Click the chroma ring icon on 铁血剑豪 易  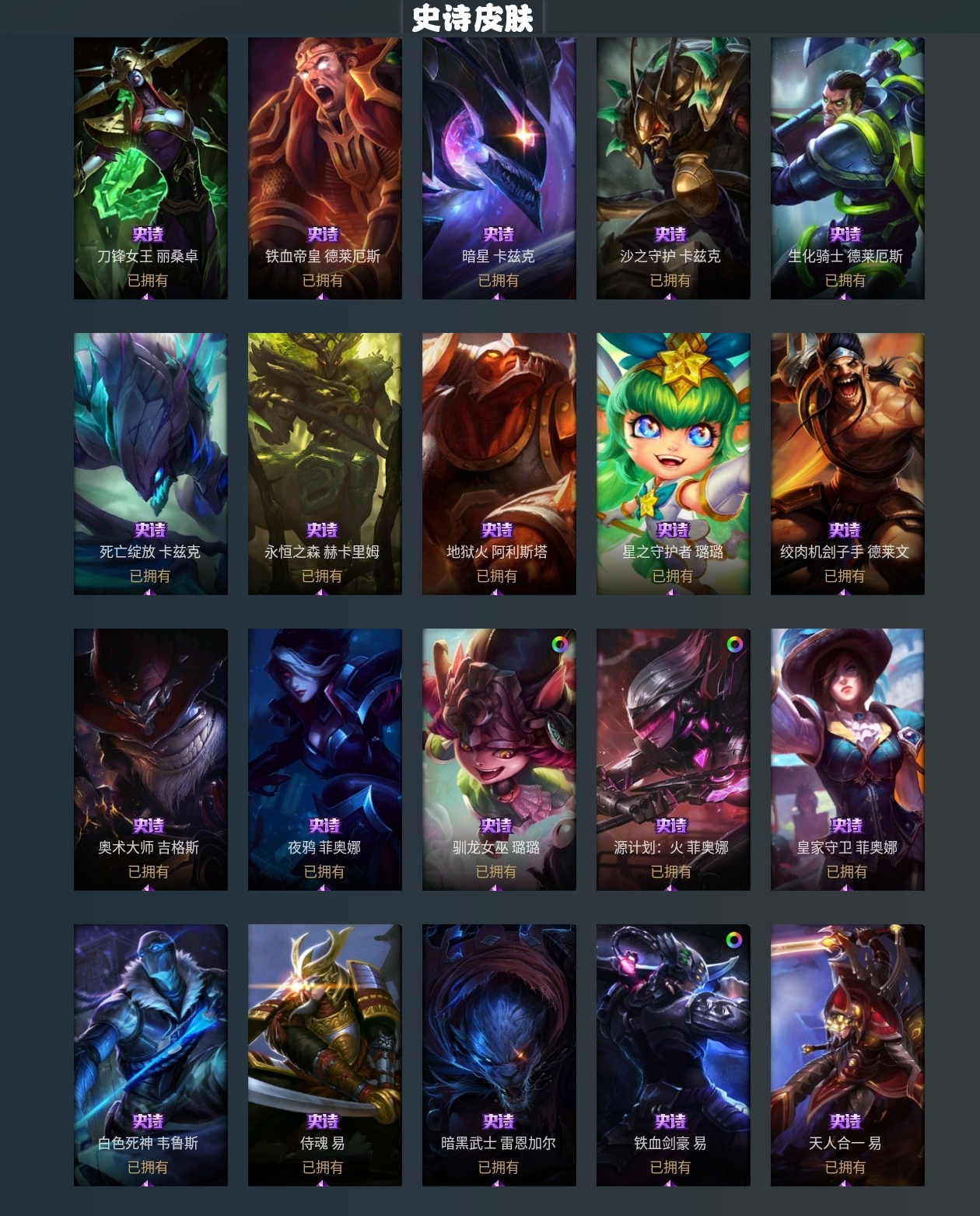click(734, 940)
